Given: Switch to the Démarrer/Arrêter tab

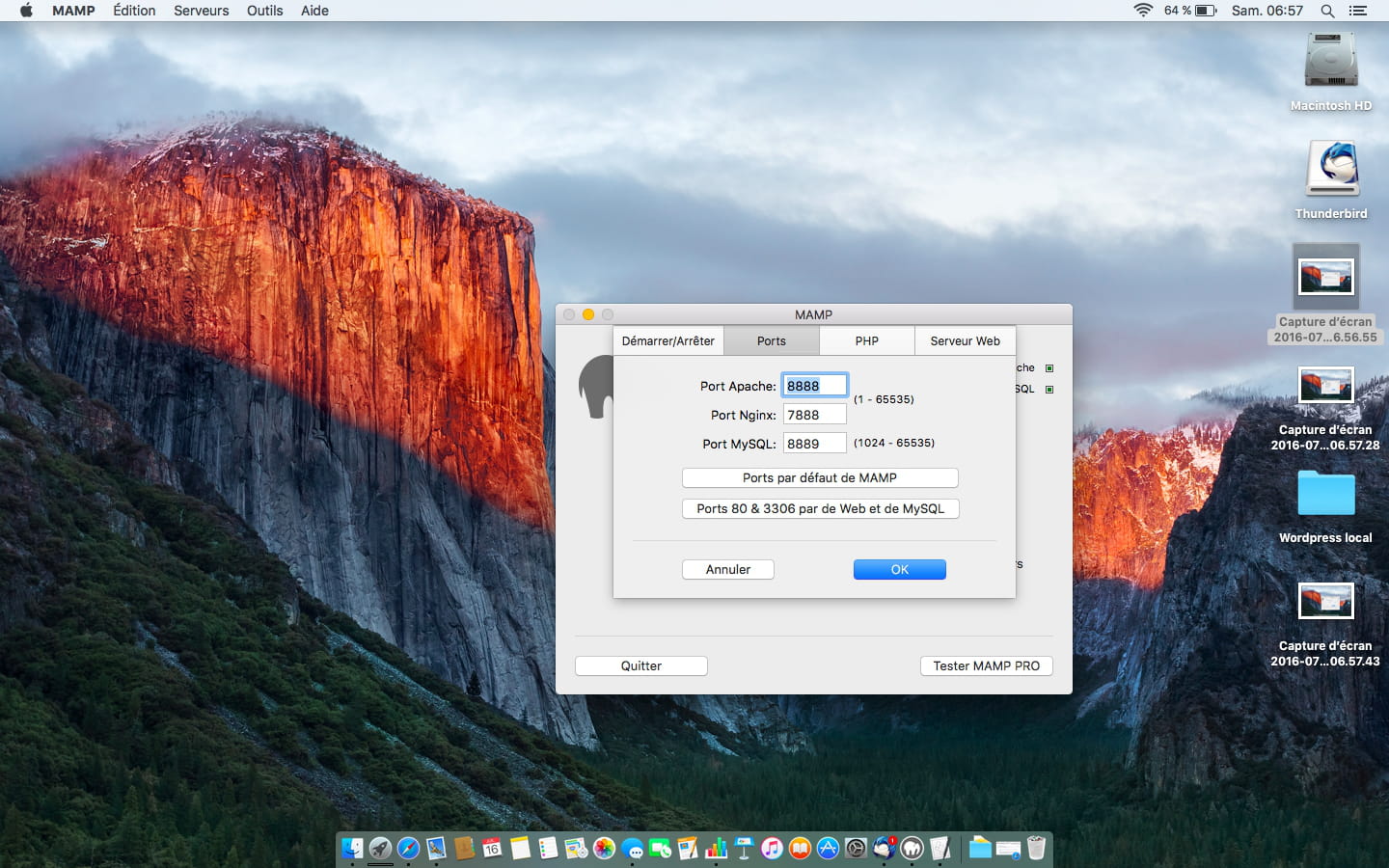Looking at the screenshot, I should tap(668, 340).
